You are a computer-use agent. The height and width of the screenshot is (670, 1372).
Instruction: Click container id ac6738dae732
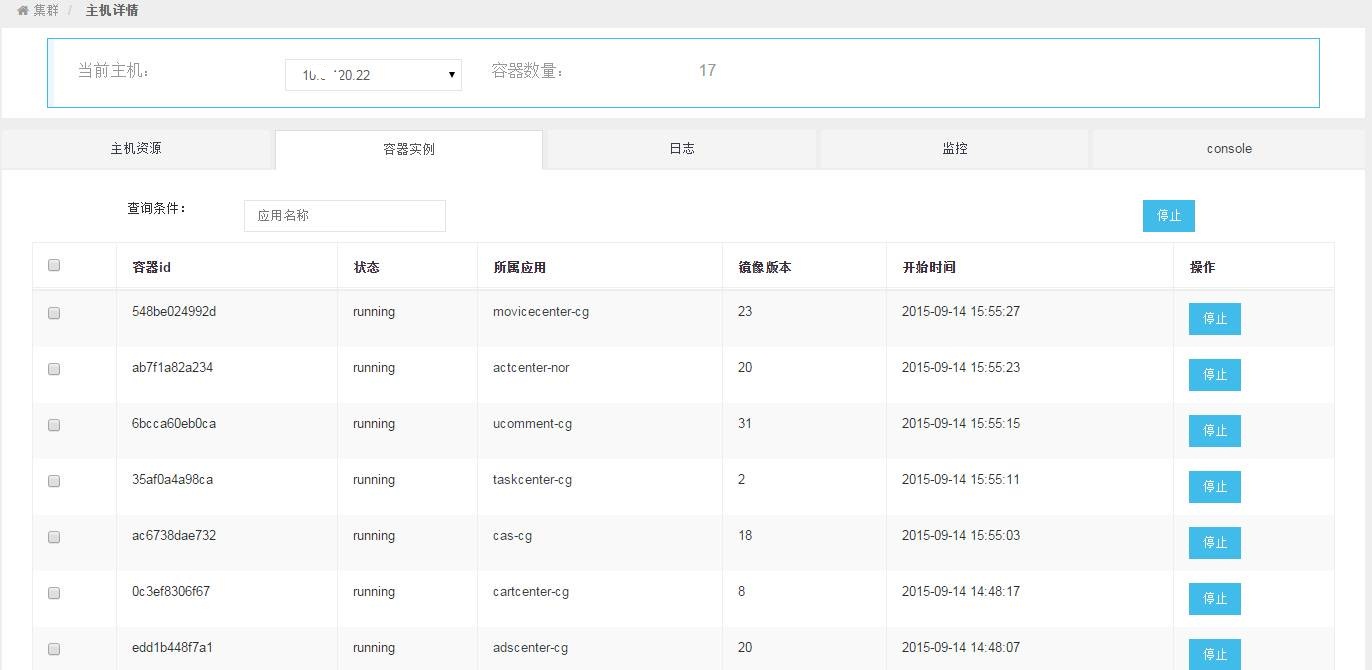click(x=174, y=536)
